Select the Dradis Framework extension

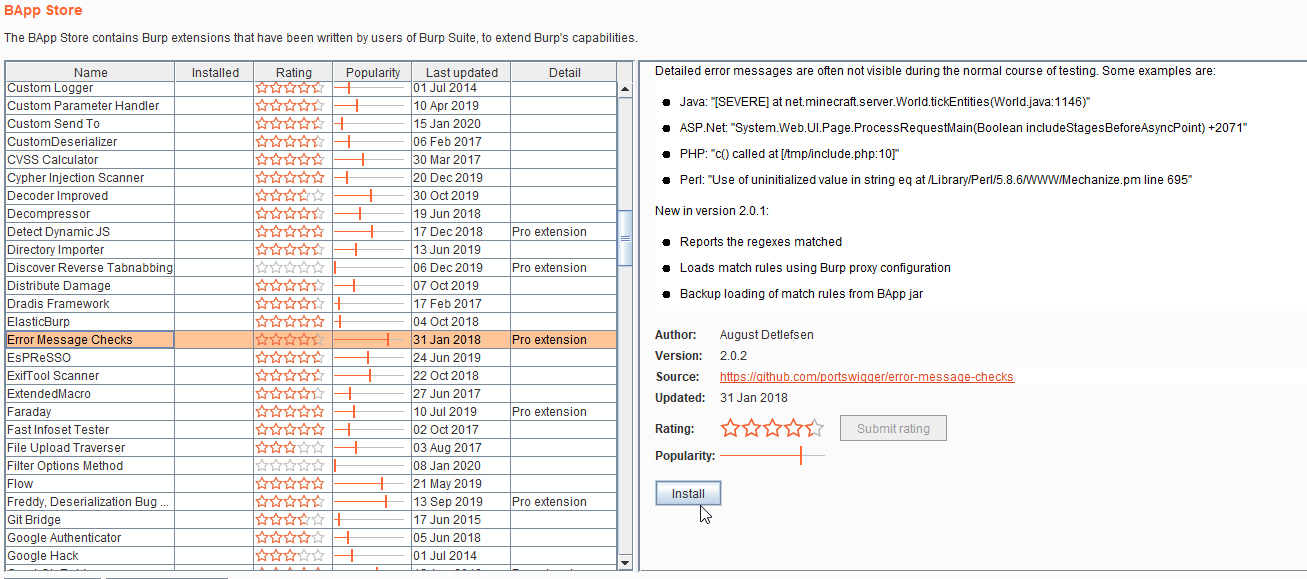pyautogui.click(x=311, y=304)
